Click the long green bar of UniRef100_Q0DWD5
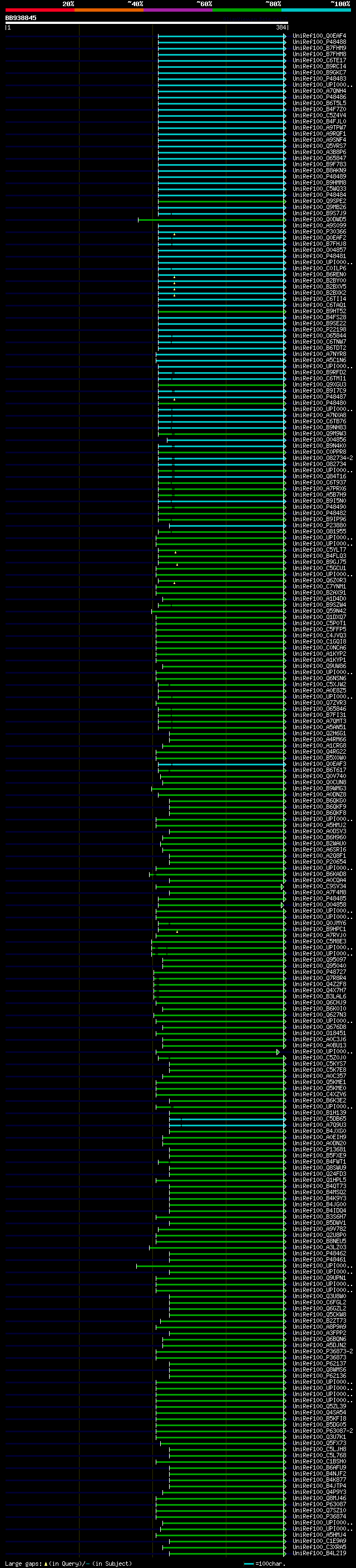 212,220
